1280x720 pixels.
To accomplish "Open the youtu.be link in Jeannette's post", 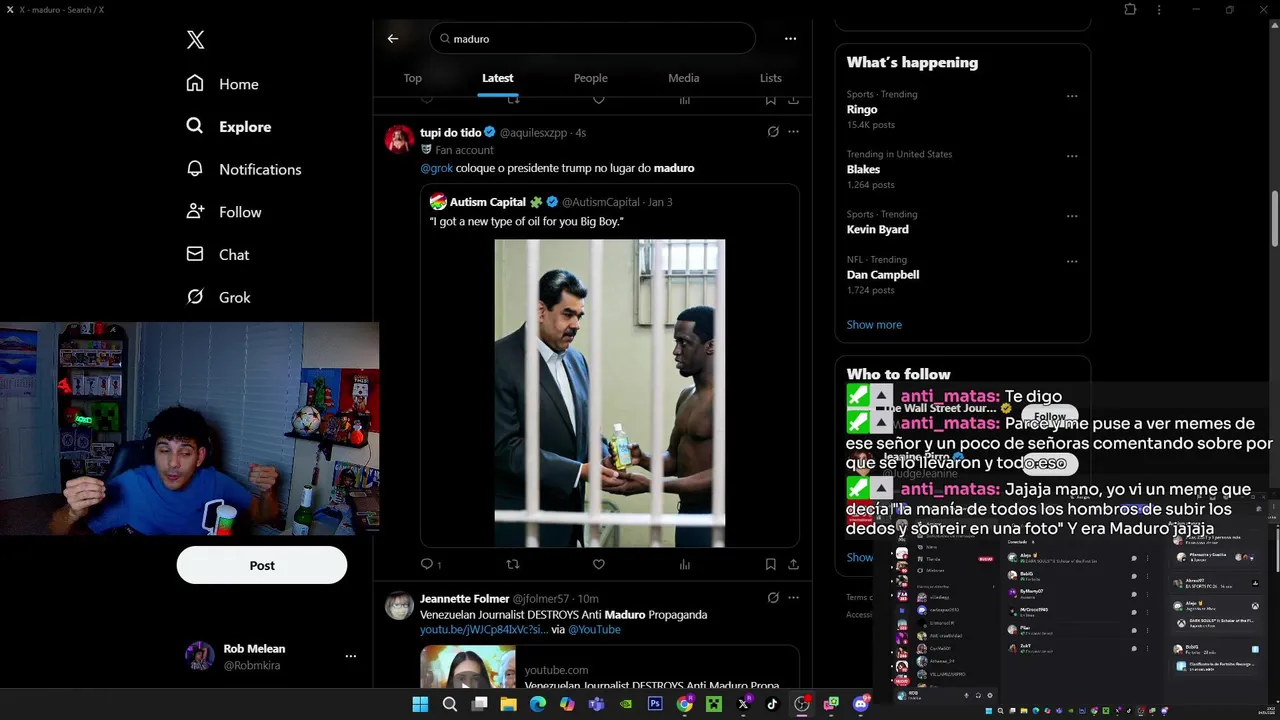I will point(484,630).
